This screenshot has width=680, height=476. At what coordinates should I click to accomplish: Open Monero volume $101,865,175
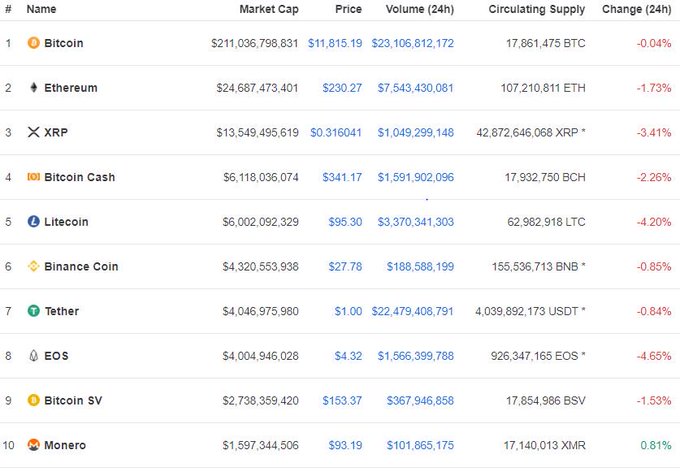[x=420, y=445]
